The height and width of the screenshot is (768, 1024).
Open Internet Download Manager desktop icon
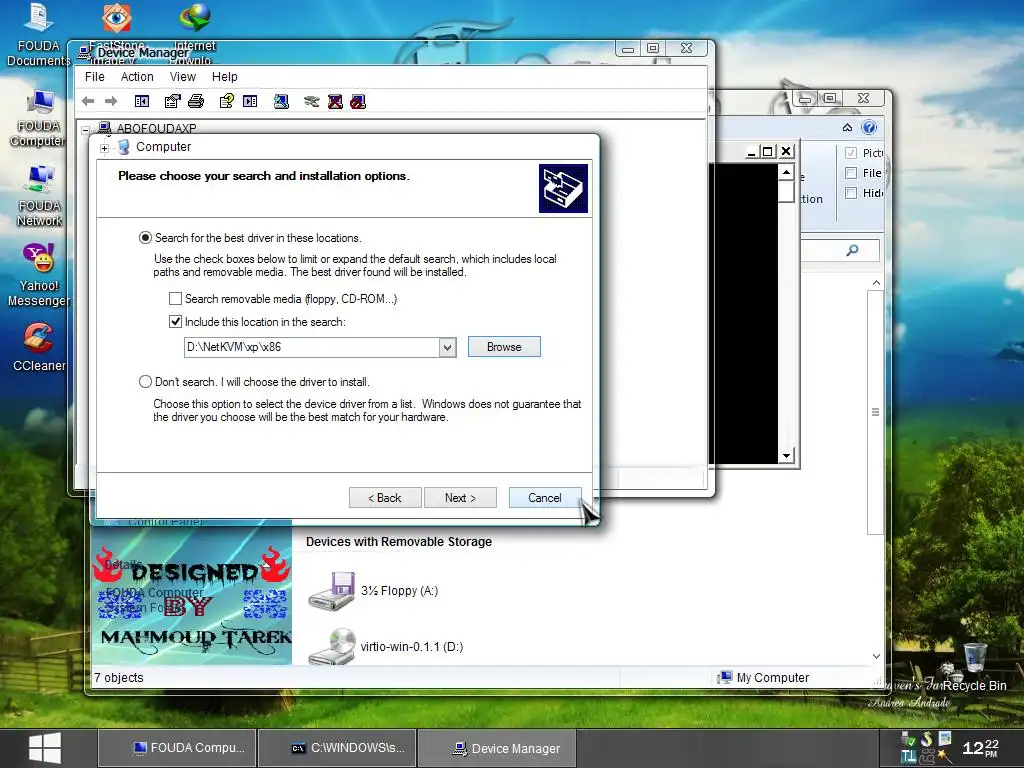[x=195, y=18]
